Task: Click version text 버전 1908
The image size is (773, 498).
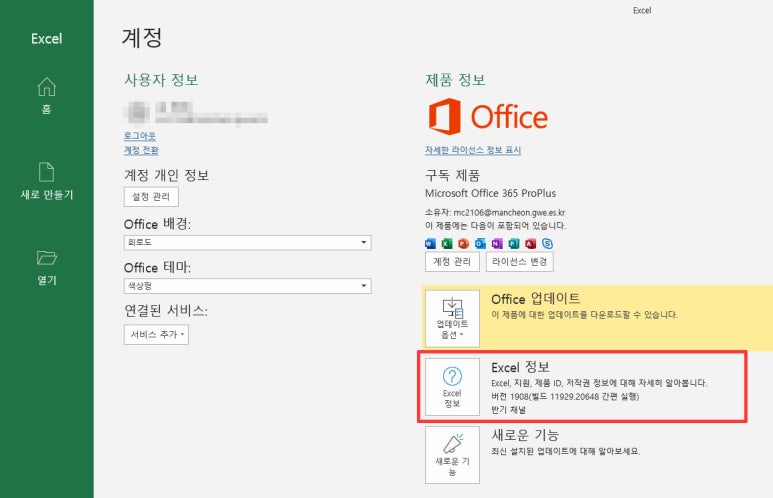Action: tap(510, 396)
